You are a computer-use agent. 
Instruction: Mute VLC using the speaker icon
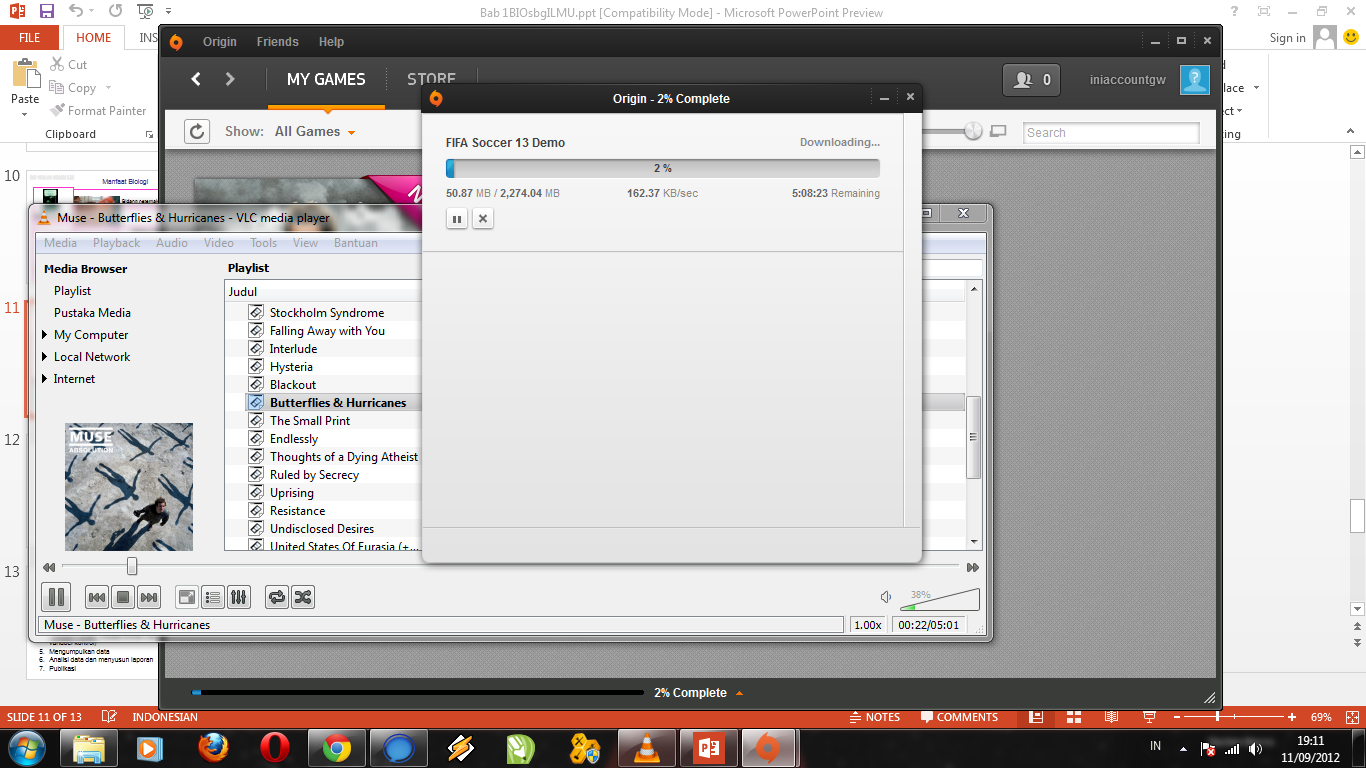click(886, 597)
